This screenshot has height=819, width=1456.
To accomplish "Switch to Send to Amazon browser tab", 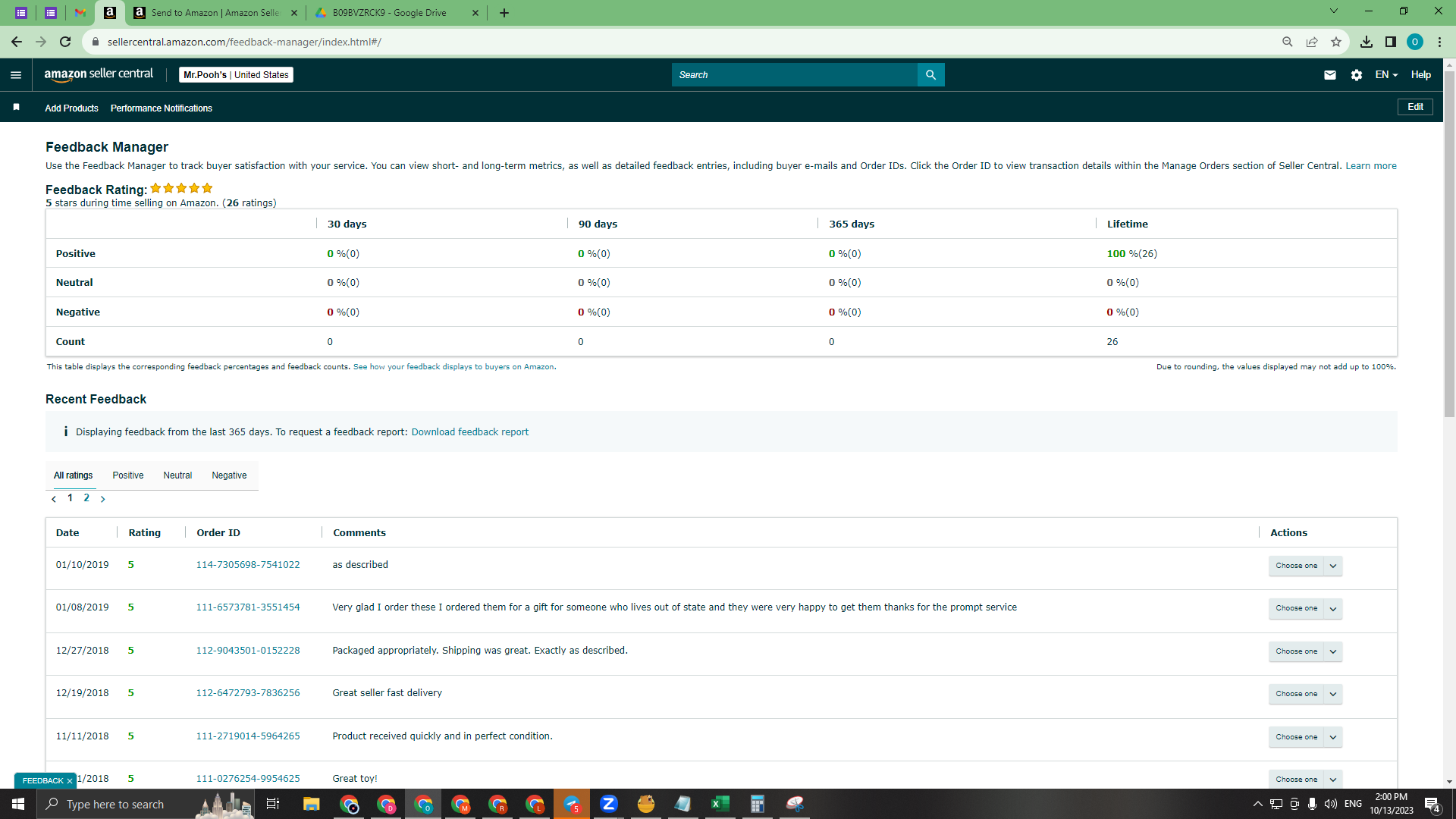I will (215, 13).
